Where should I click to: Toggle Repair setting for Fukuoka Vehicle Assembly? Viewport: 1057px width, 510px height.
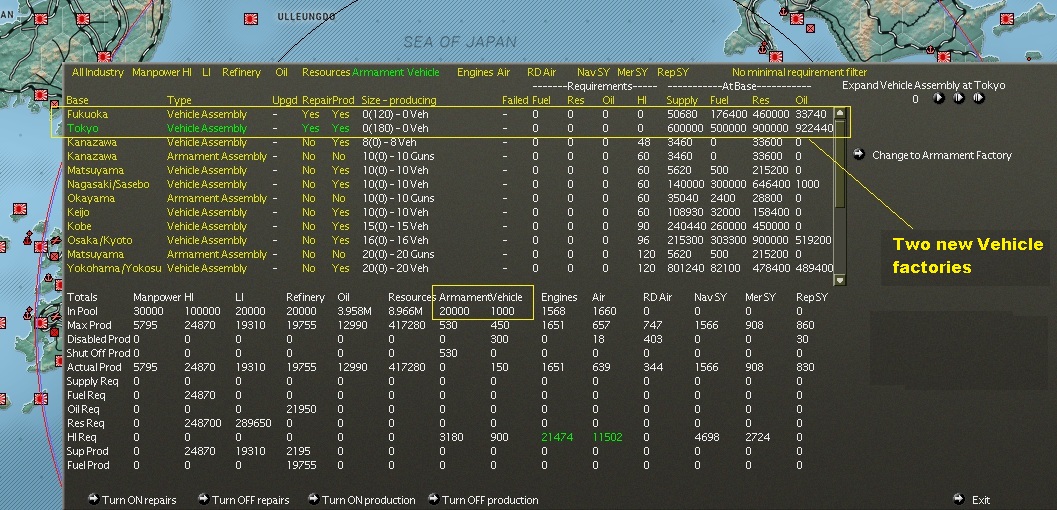pos(311,115)
